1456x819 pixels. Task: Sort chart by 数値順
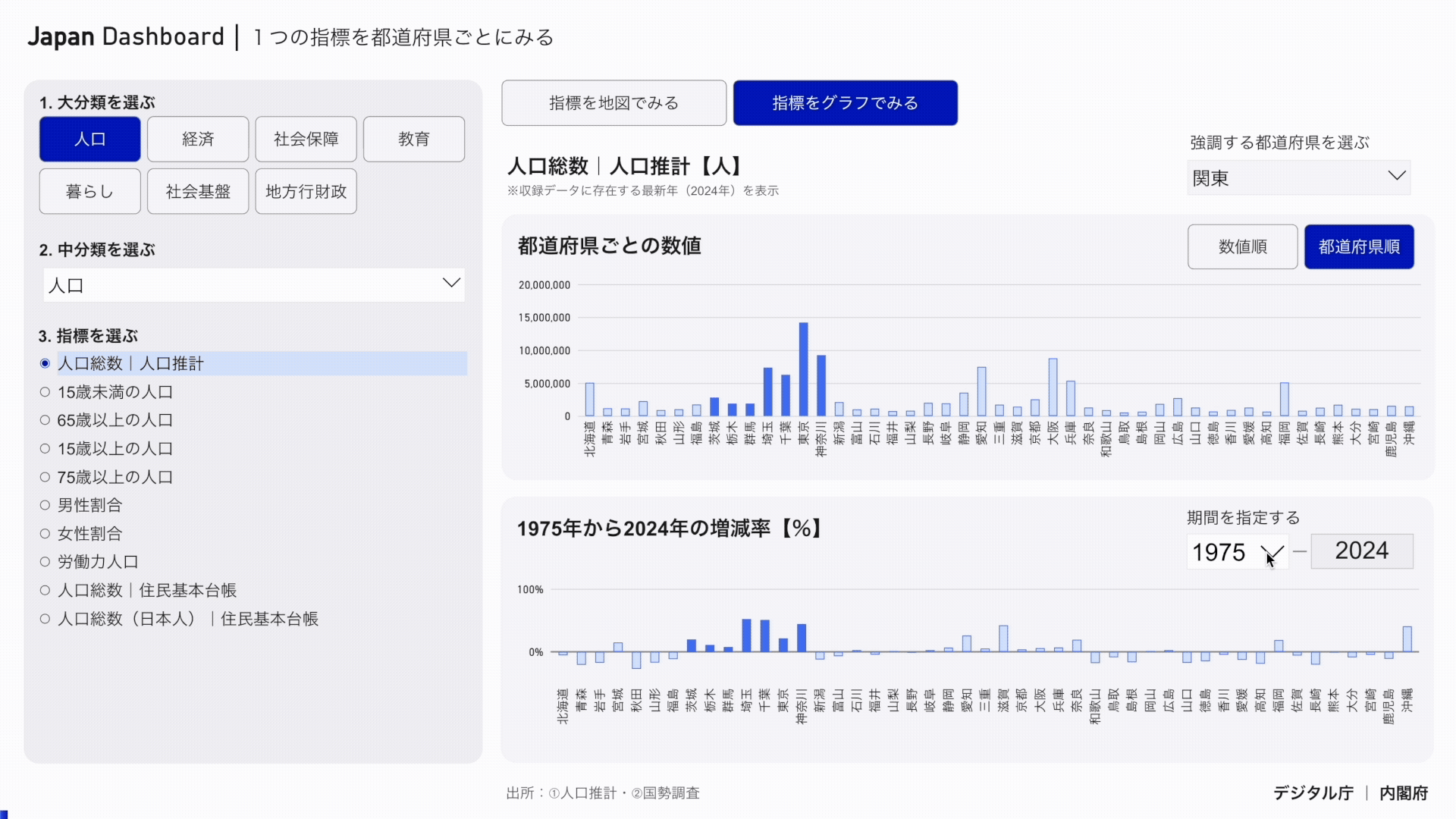[1242, 246]
